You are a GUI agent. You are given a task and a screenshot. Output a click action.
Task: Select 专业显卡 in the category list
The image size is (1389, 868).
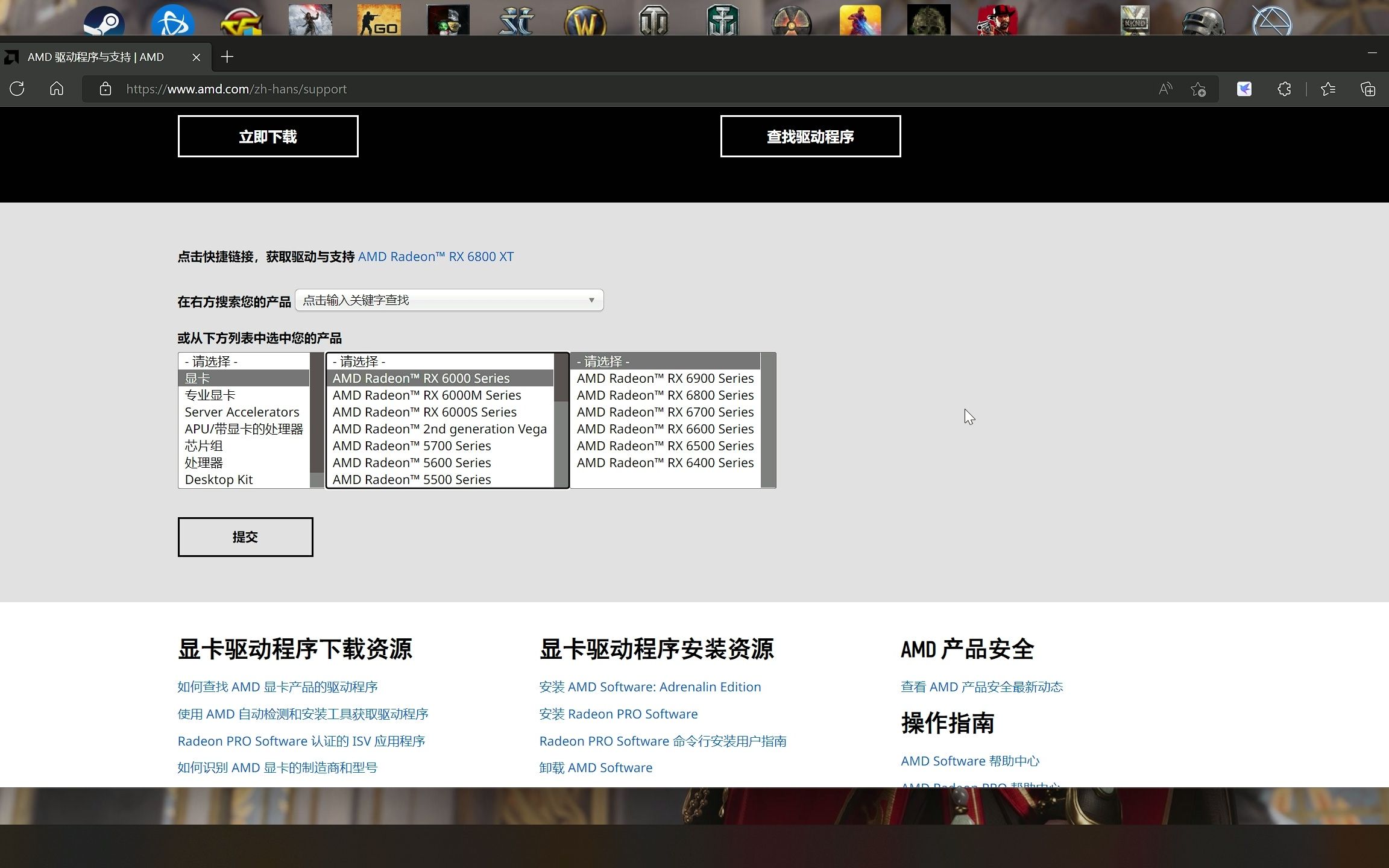(x=244, y=395)
